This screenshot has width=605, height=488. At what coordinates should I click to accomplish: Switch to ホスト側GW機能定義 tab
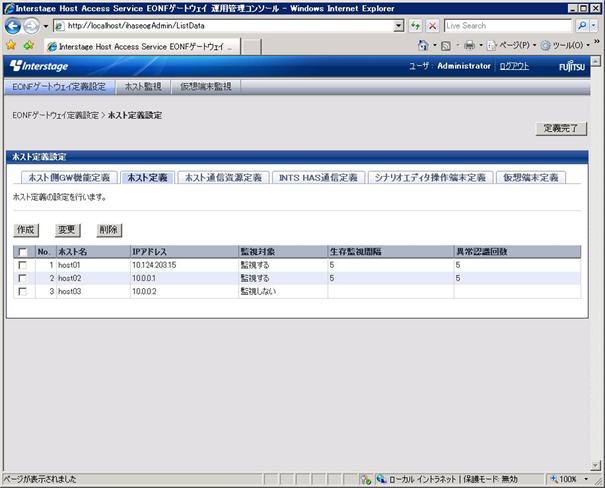click(x=69, y=177)
